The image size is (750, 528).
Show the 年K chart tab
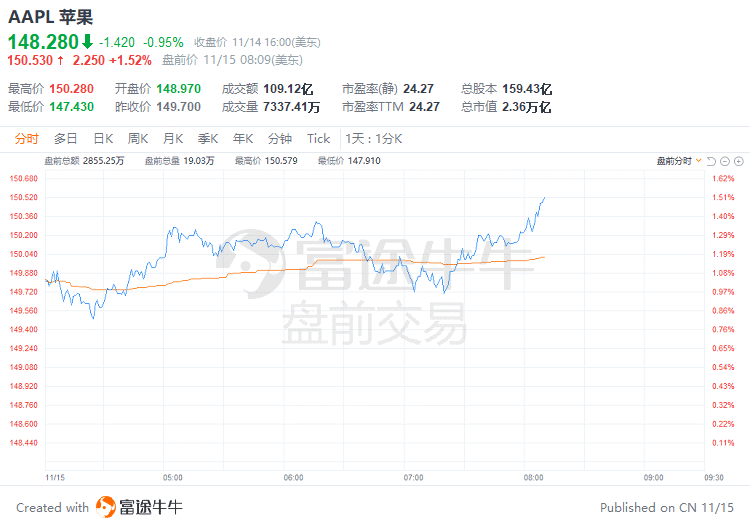pyautogui.click(x=243, y=139)
